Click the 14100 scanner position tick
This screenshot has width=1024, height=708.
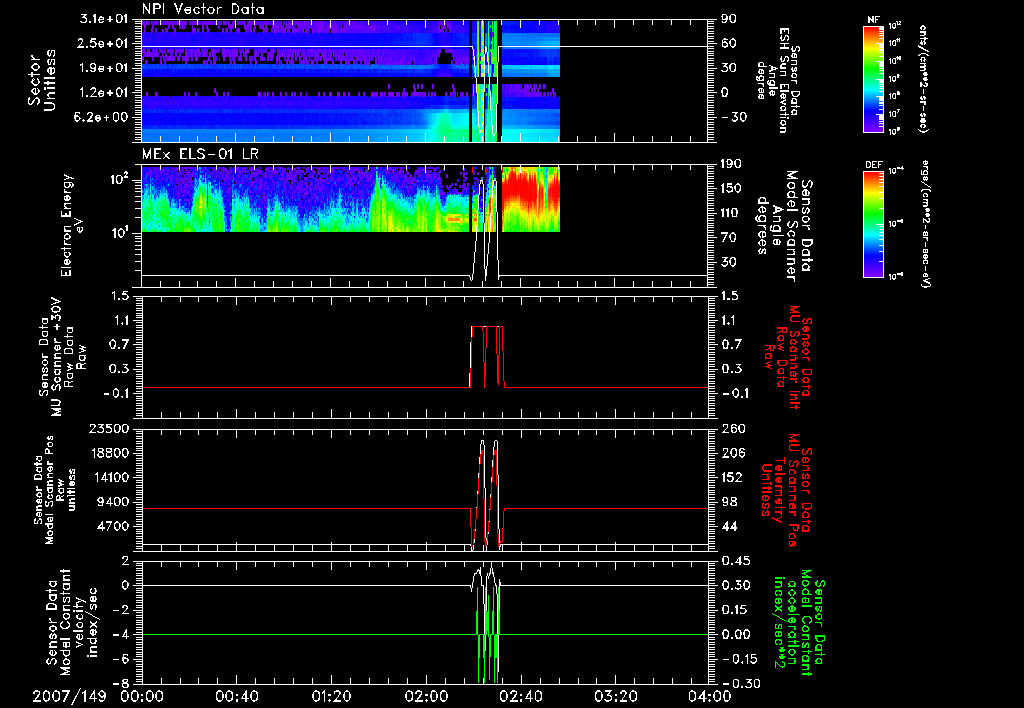pos(109,477)
